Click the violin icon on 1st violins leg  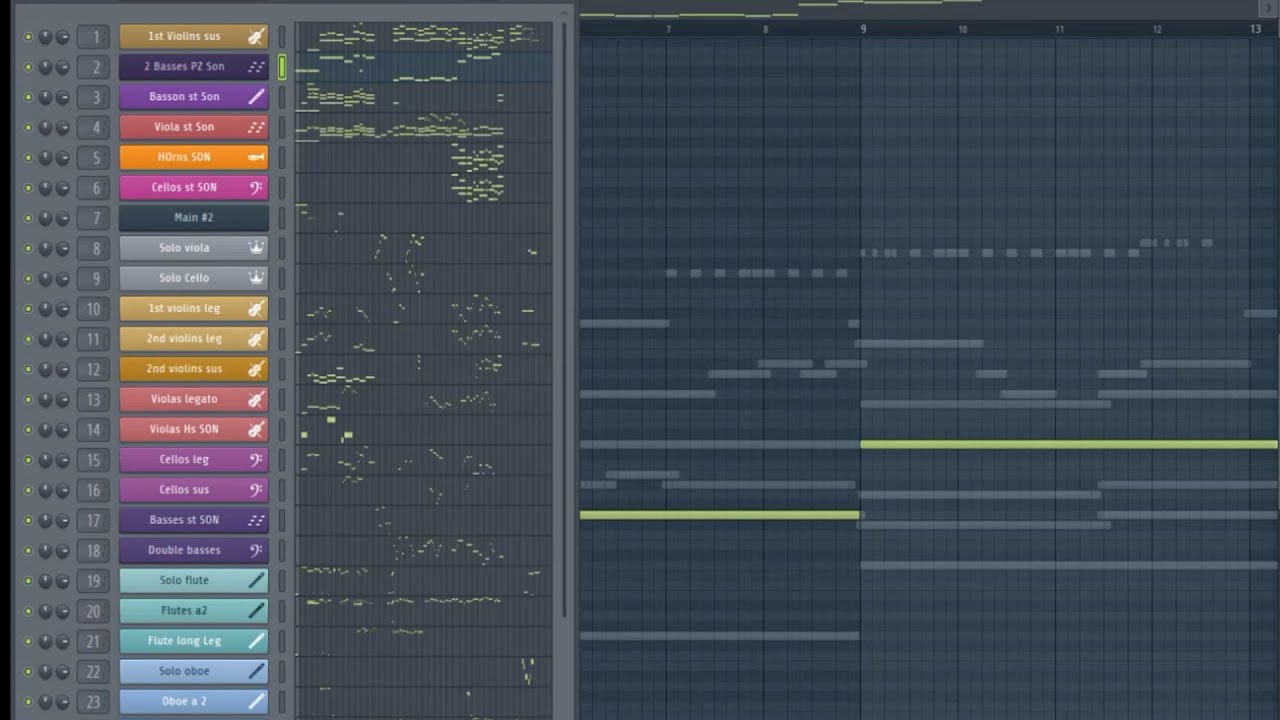256,308
